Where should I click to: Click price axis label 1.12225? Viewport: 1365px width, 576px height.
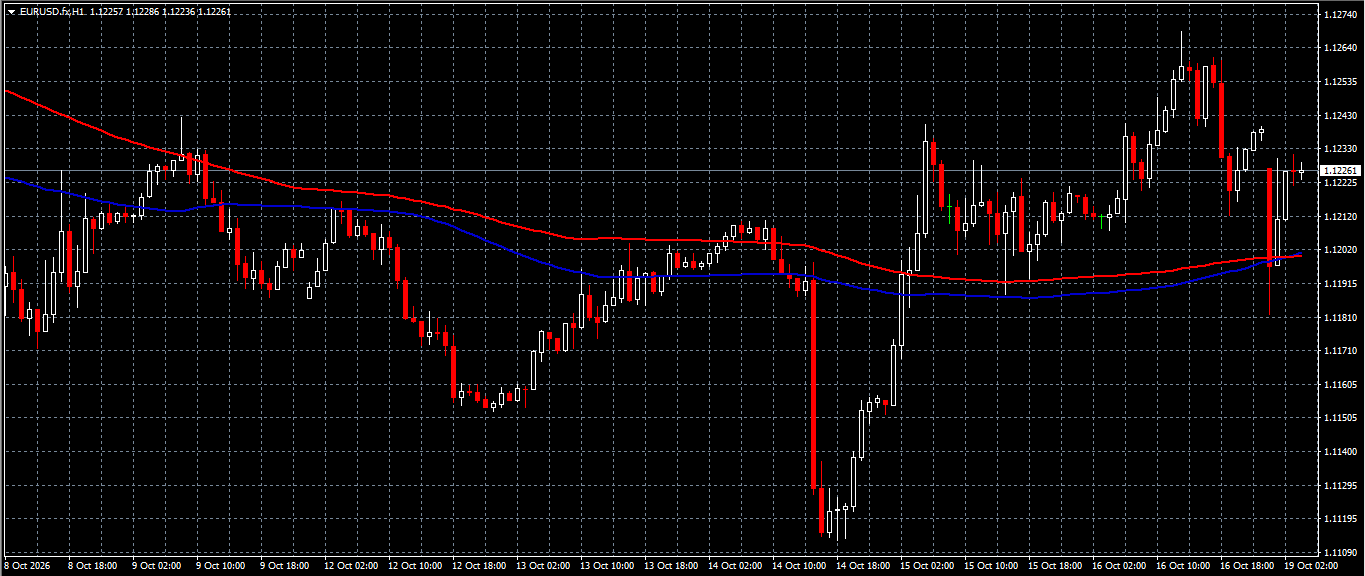pyautogui.click(x=1339, y=183)
